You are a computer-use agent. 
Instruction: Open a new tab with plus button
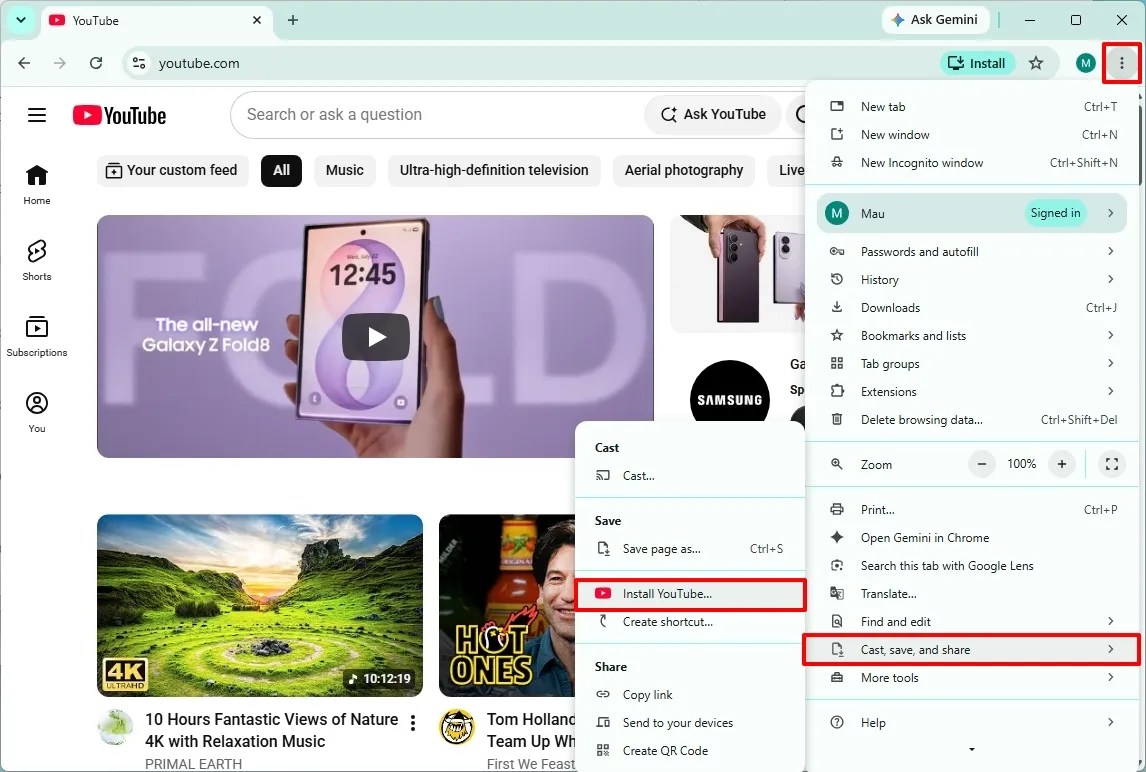(293, 20)
